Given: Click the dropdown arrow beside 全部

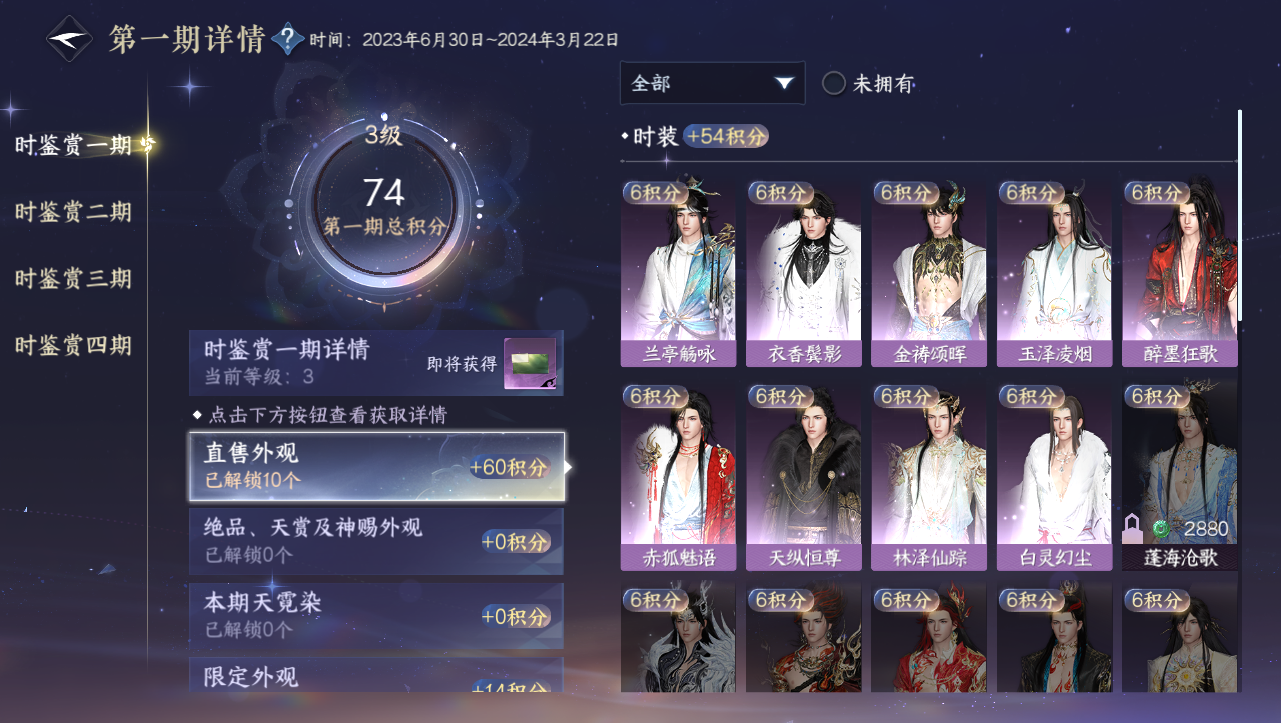Looking at the screenshot, I should pyautogui.click(x=784, y=83).
